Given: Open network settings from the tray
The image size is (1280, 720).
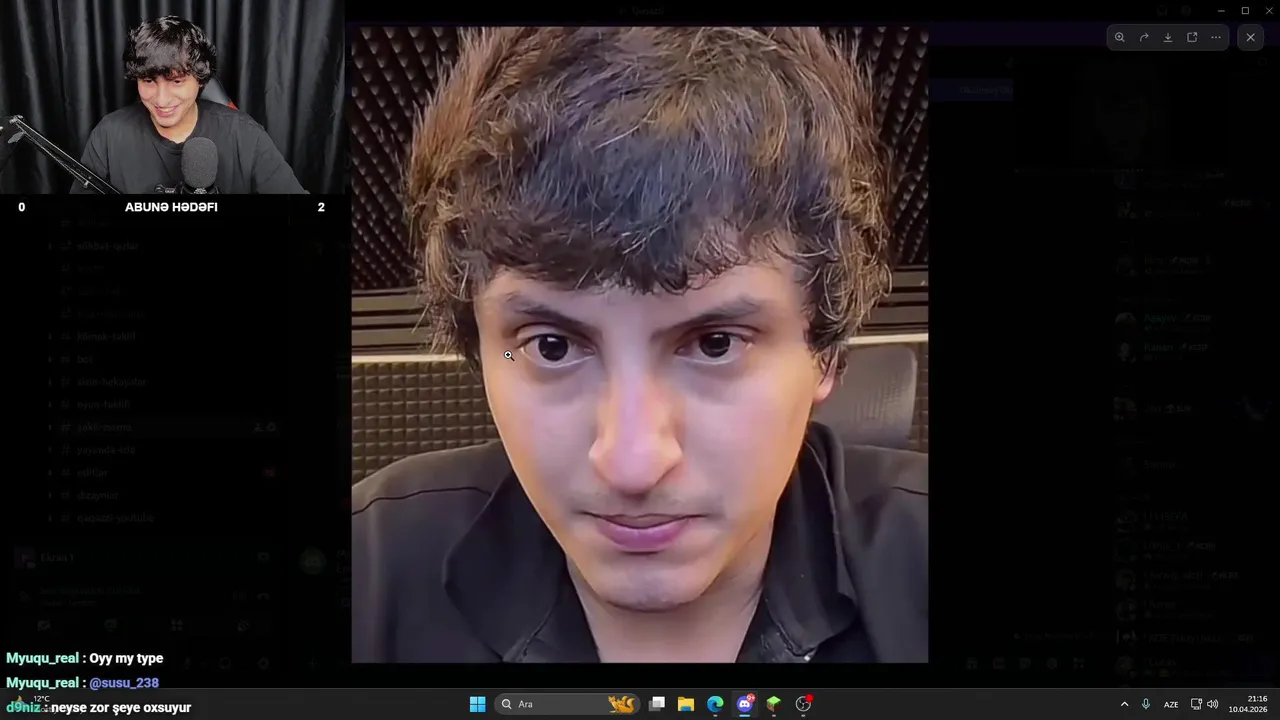Looking at the screenshot, I should point(1196,704).
